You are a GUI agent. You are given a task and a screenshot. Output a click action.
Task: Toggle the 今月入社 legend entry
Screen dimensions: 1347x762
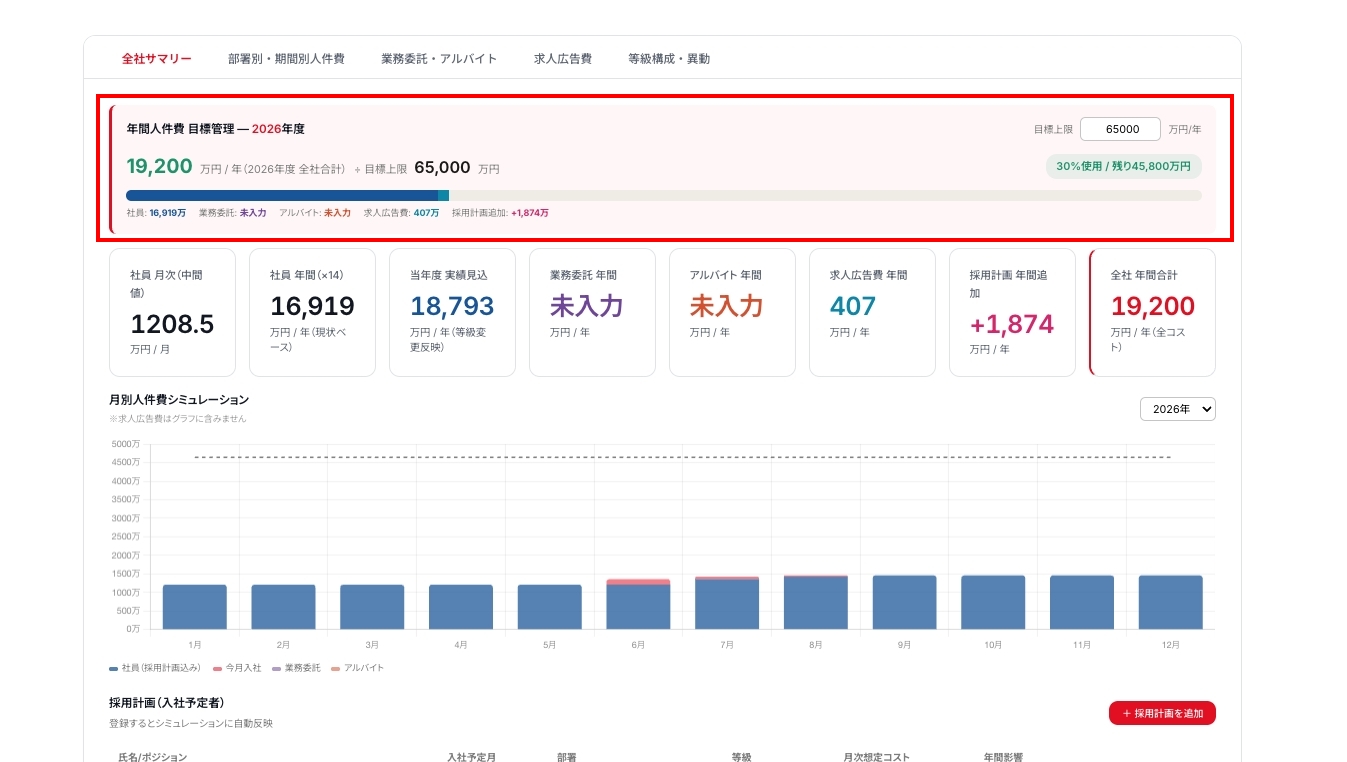point(237,667)
